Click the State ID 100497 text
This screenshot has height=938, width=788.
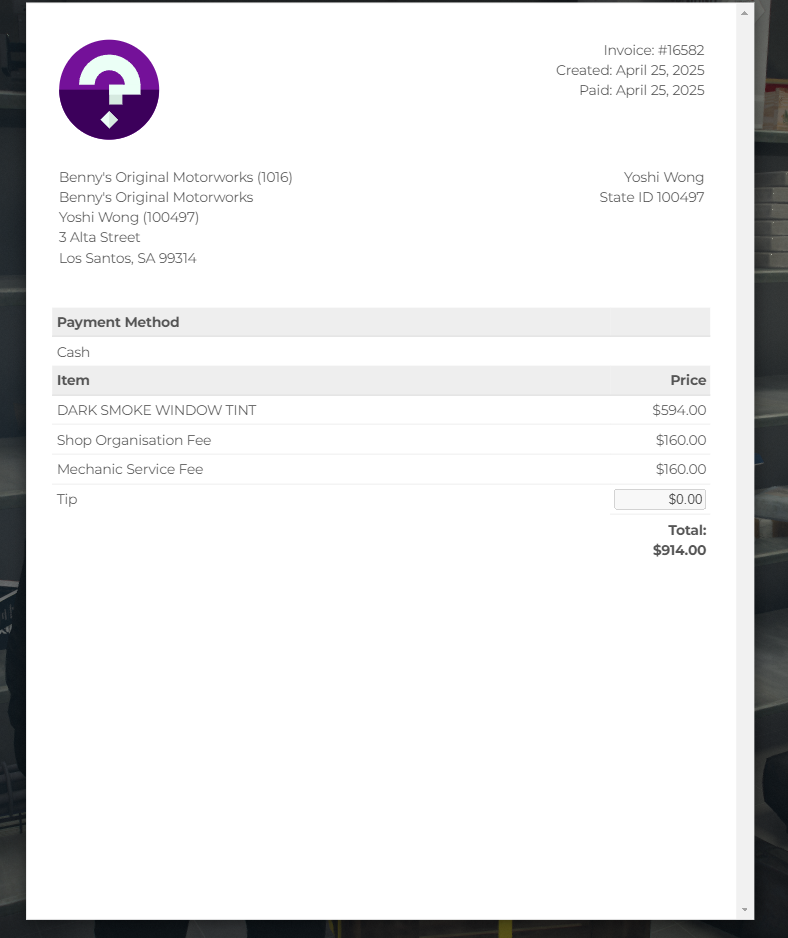point(652,197)
